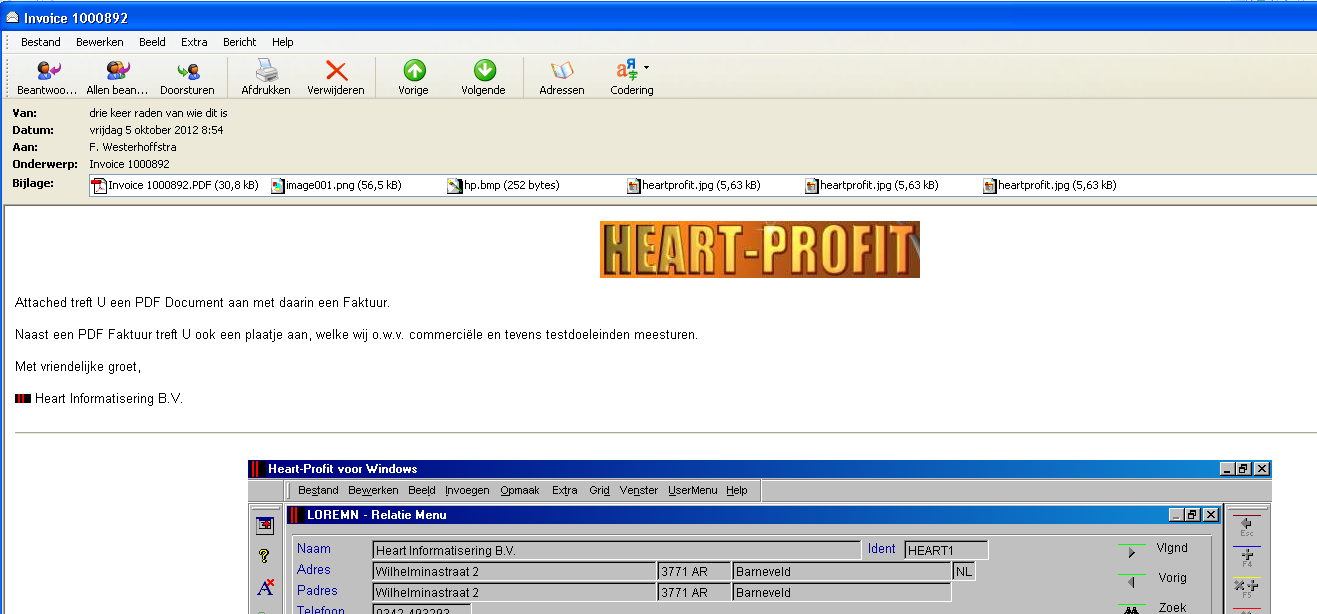
Task: Click the Adres street field 'Wilhelminastraat 2'
Action: (x=514, y=571)
